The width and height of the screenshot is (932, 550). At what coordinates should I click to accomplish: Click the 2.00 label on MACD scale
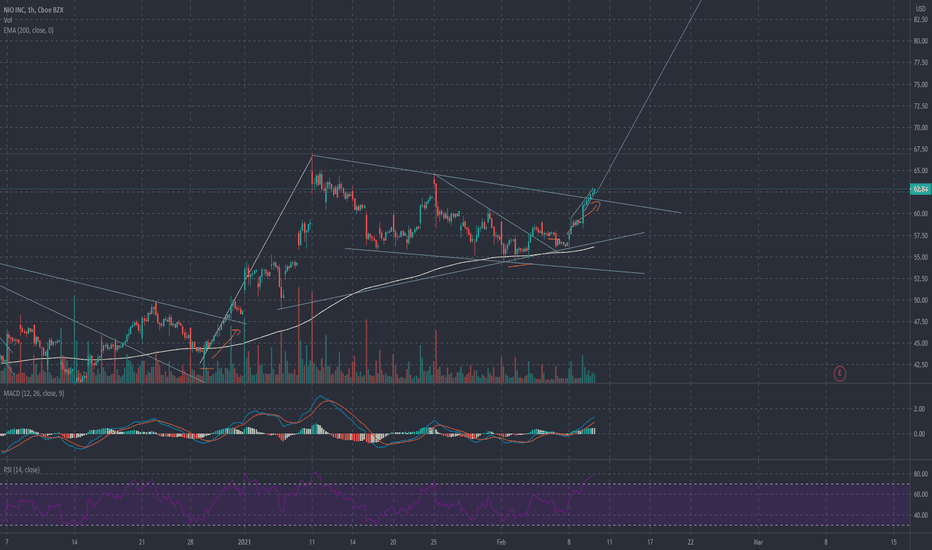tap(919, 408)
